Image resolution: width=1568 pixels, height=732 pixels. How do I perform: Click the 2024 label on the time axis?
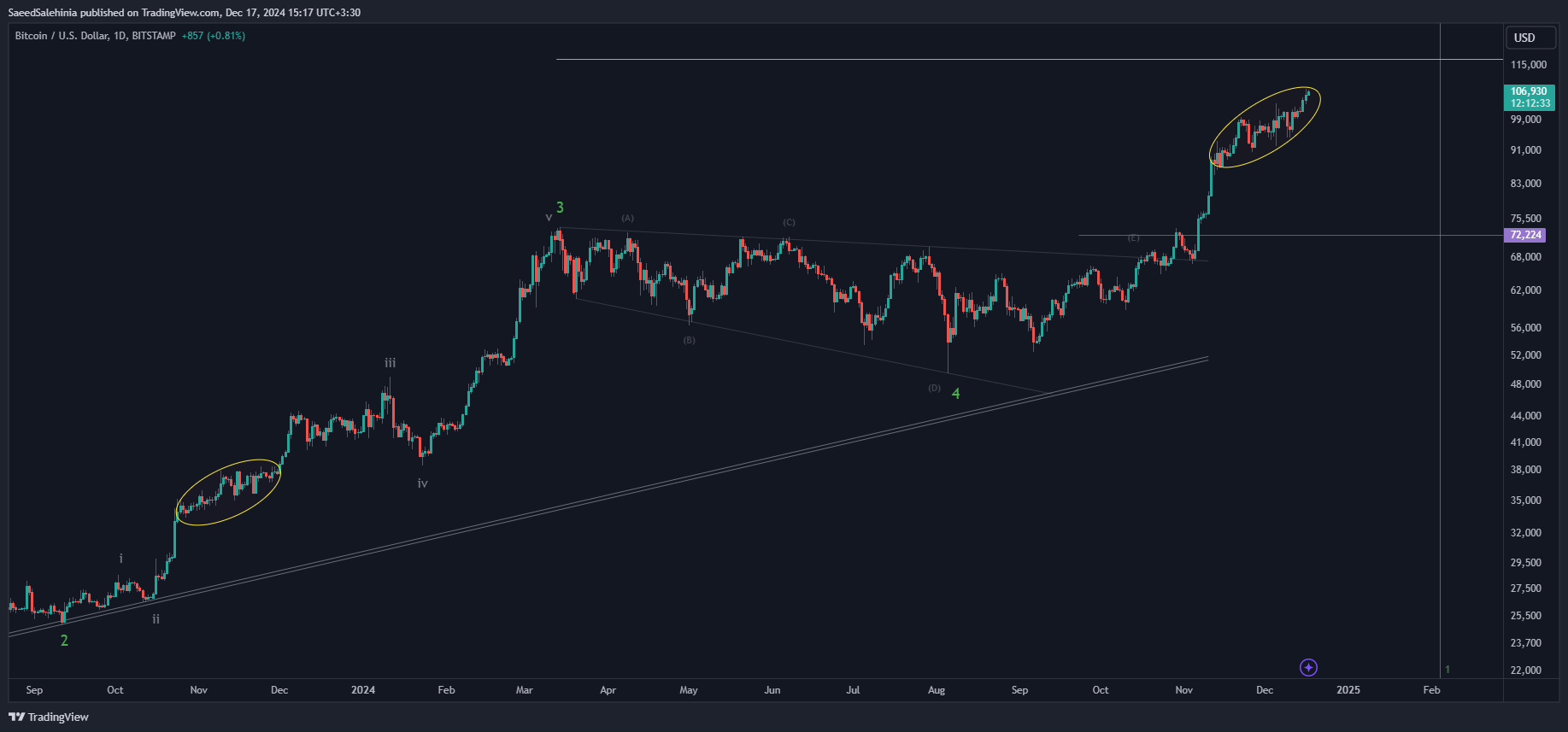point(363,690)
